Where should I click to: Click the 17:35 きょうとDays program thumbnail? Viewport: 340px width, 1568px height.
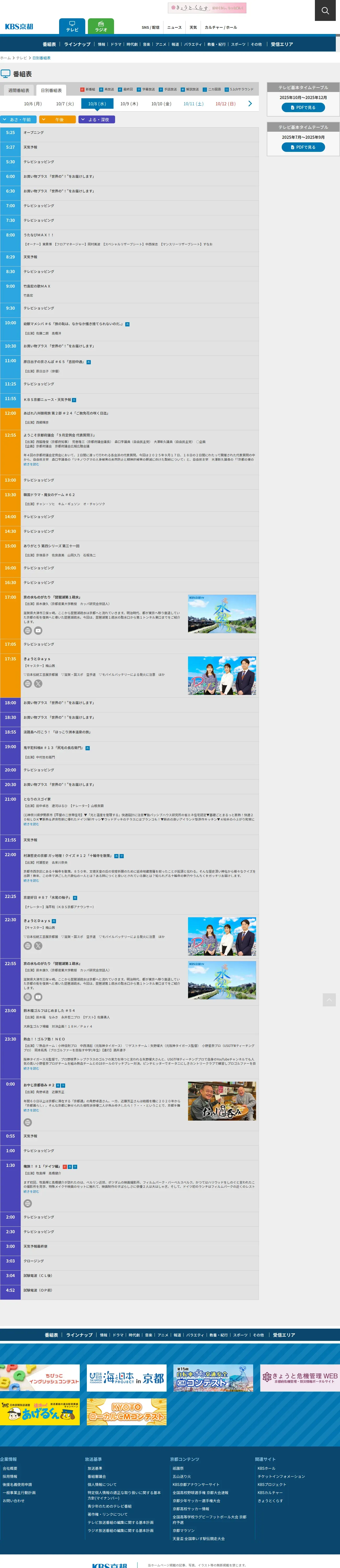222,676
